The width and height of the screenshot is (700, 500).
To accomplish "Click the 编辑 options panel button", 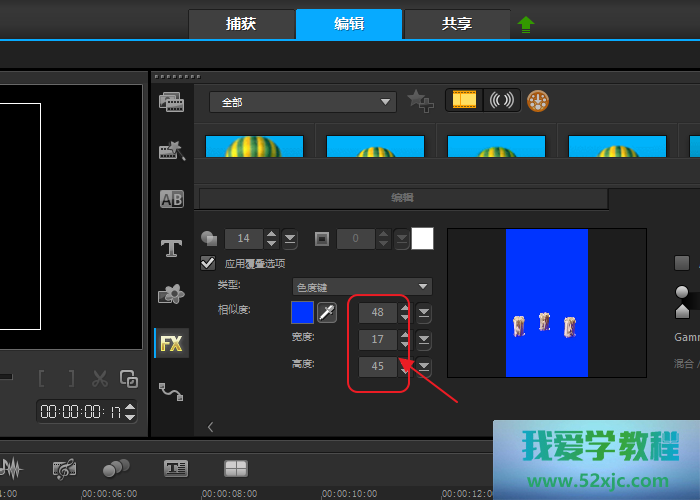I will point(403,198).
